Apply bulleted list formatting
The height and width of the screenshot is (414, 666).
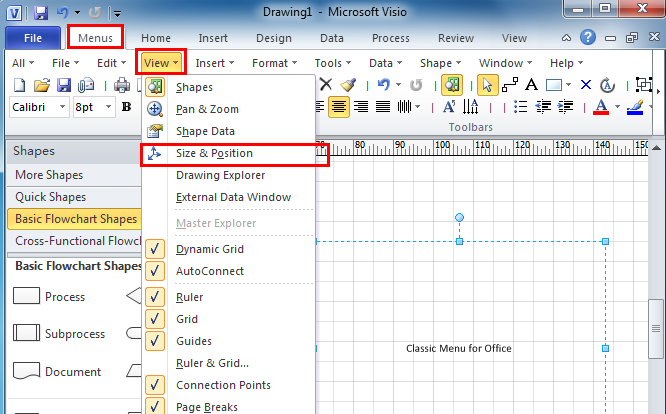(x=520, y=107)
